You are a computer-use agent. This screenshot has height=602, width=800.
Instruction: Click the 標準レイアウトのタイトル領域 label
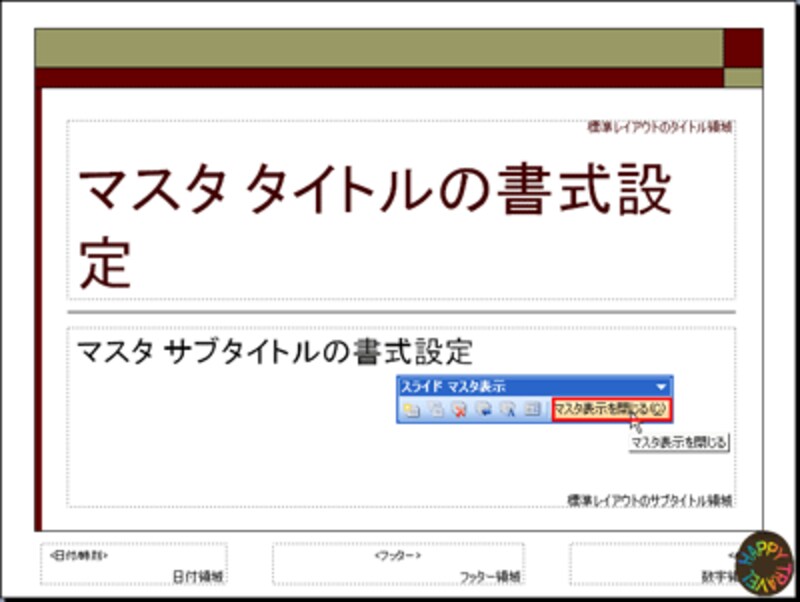click(660, 127)
